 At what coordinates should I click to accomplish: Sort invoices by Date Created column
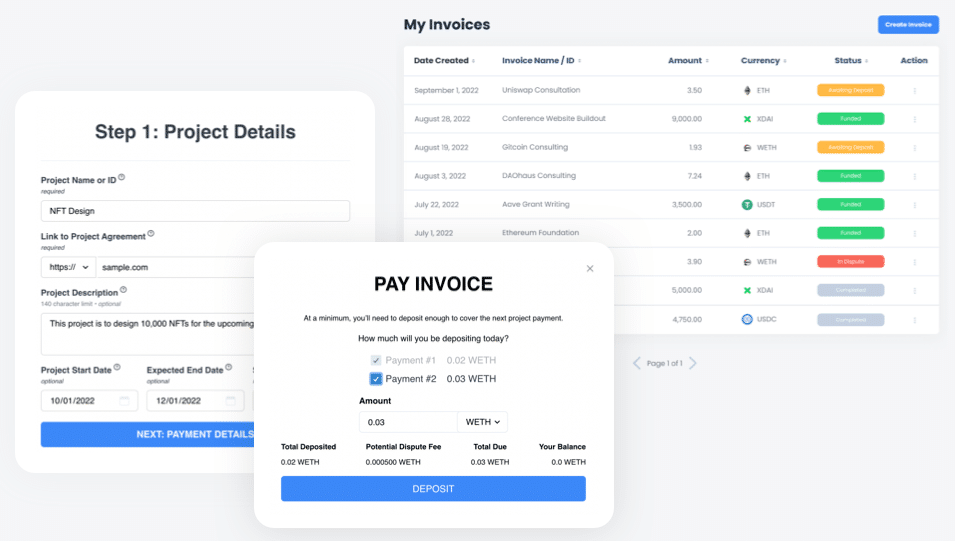444,61
